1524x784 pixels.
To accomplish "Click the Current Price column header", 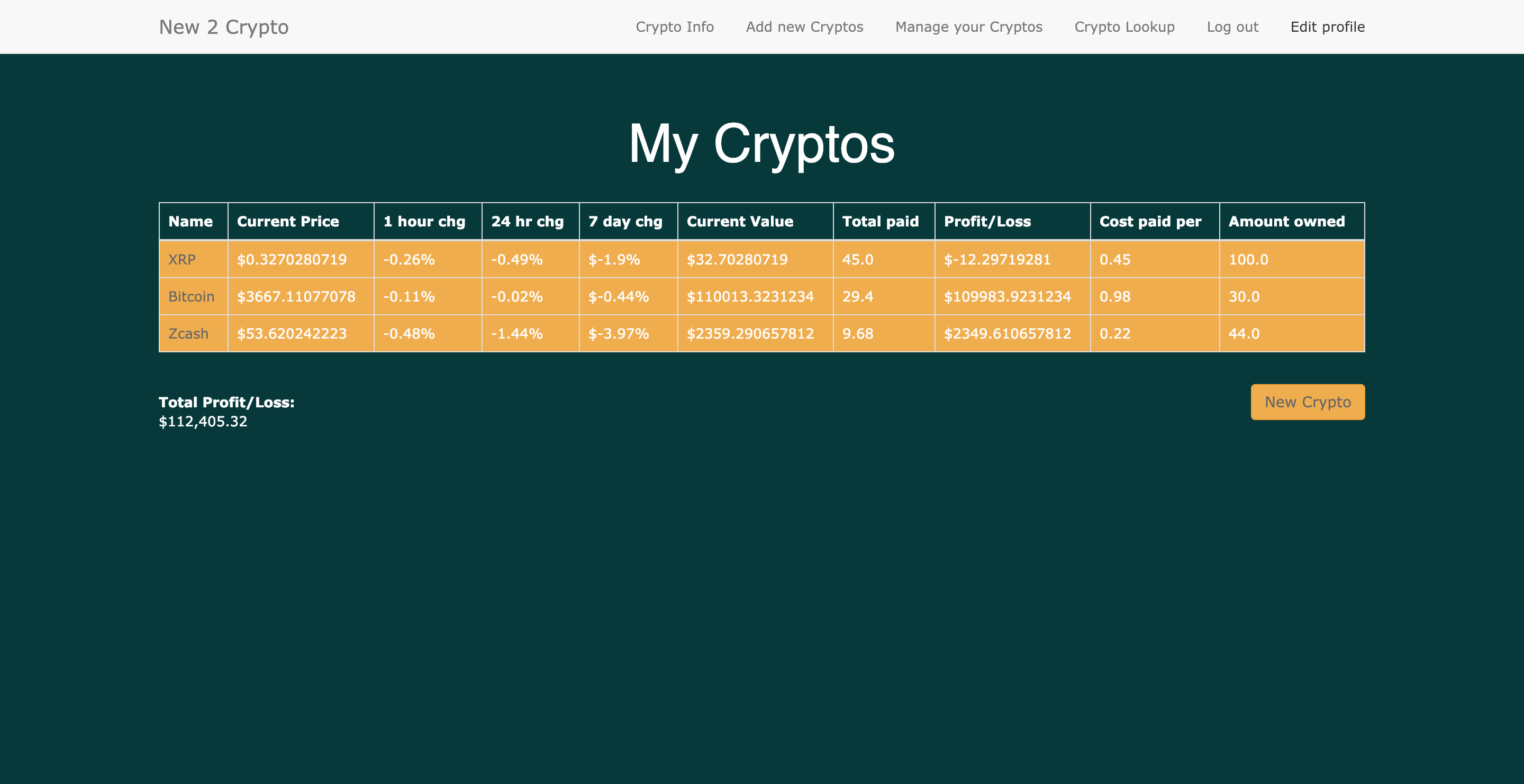I will point(287,222).
